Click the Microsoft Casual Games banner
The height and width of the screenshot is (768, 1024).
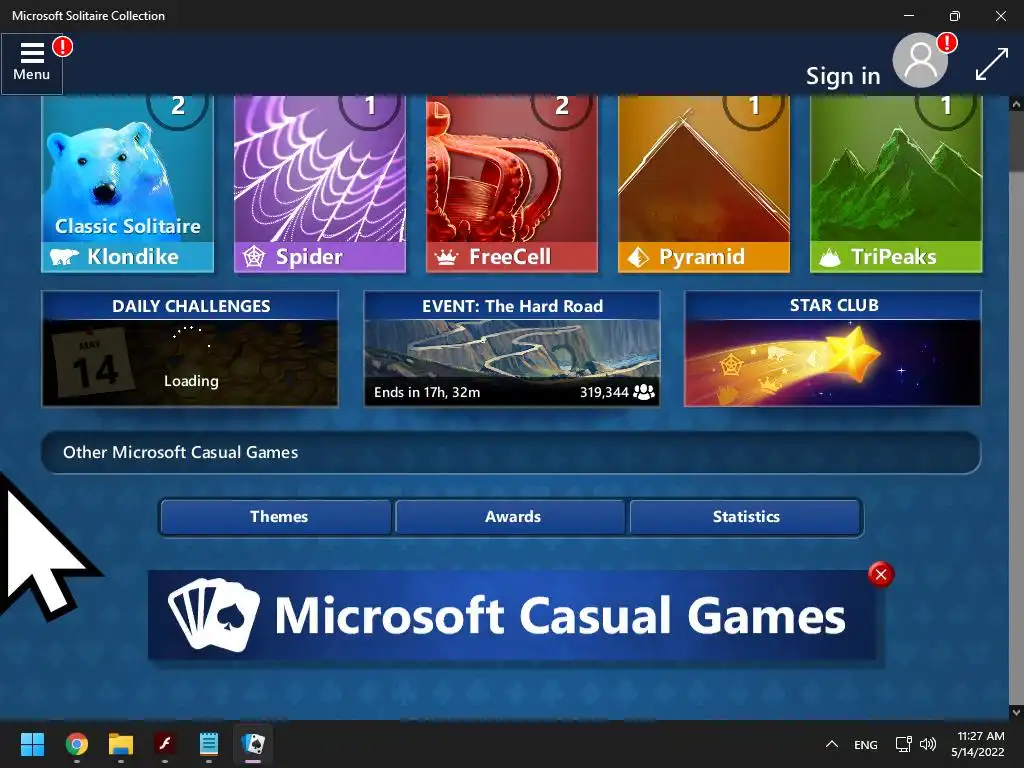(x=512, y=615)
